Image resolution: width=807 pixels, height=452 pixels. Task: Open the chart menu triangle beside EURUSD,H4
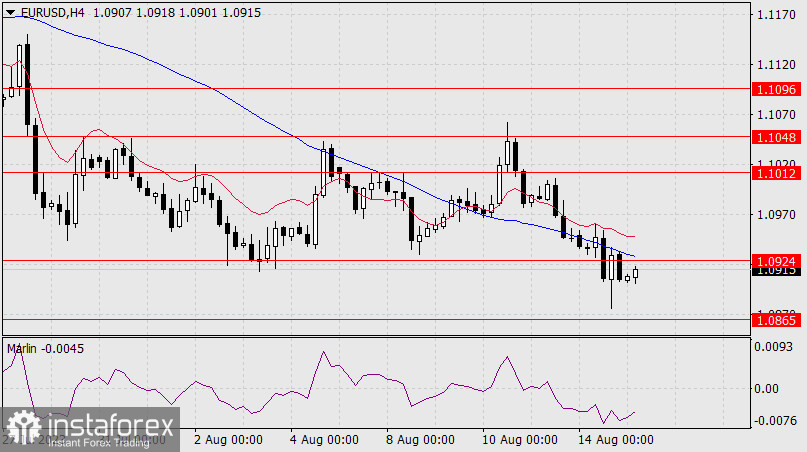[x=10, y=12]
